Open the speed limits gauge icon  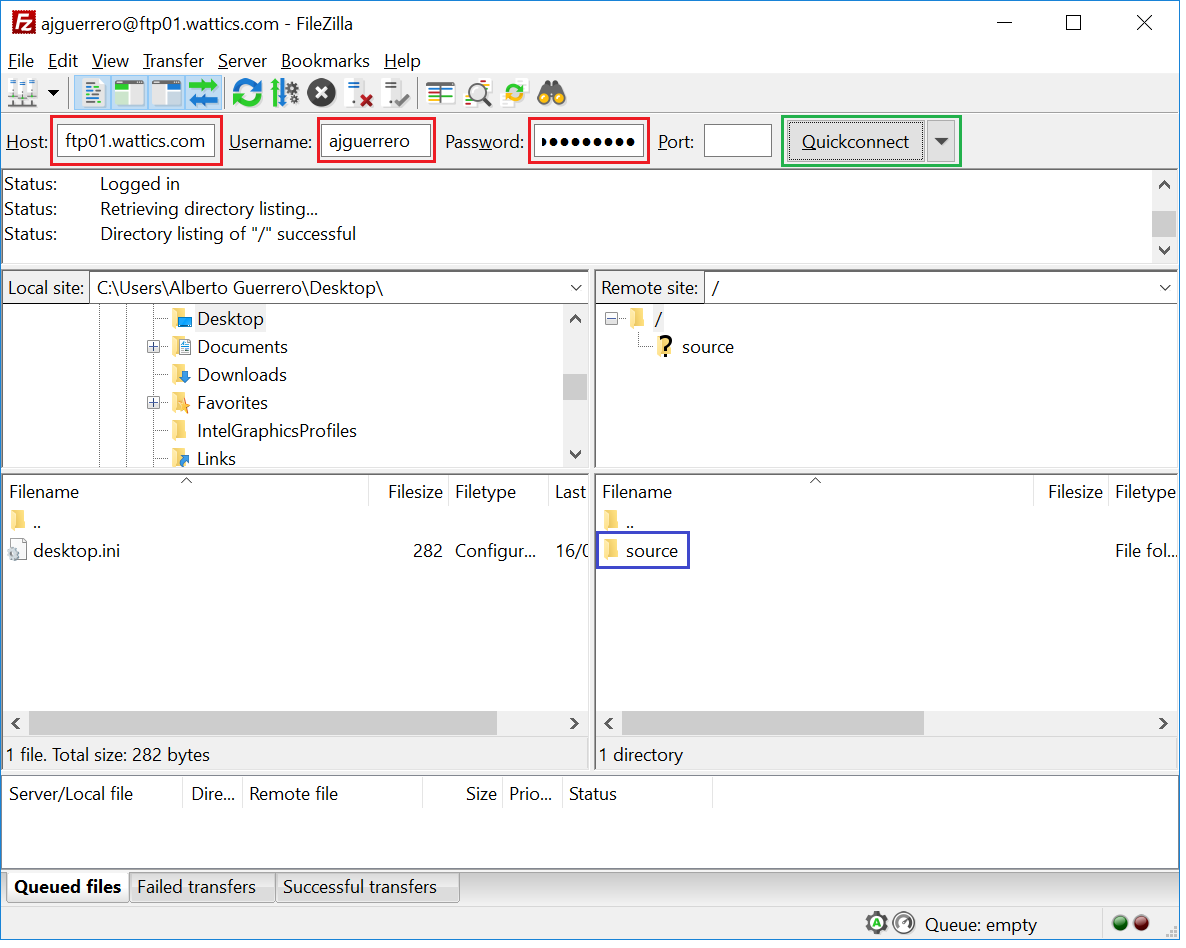(904, 923)
